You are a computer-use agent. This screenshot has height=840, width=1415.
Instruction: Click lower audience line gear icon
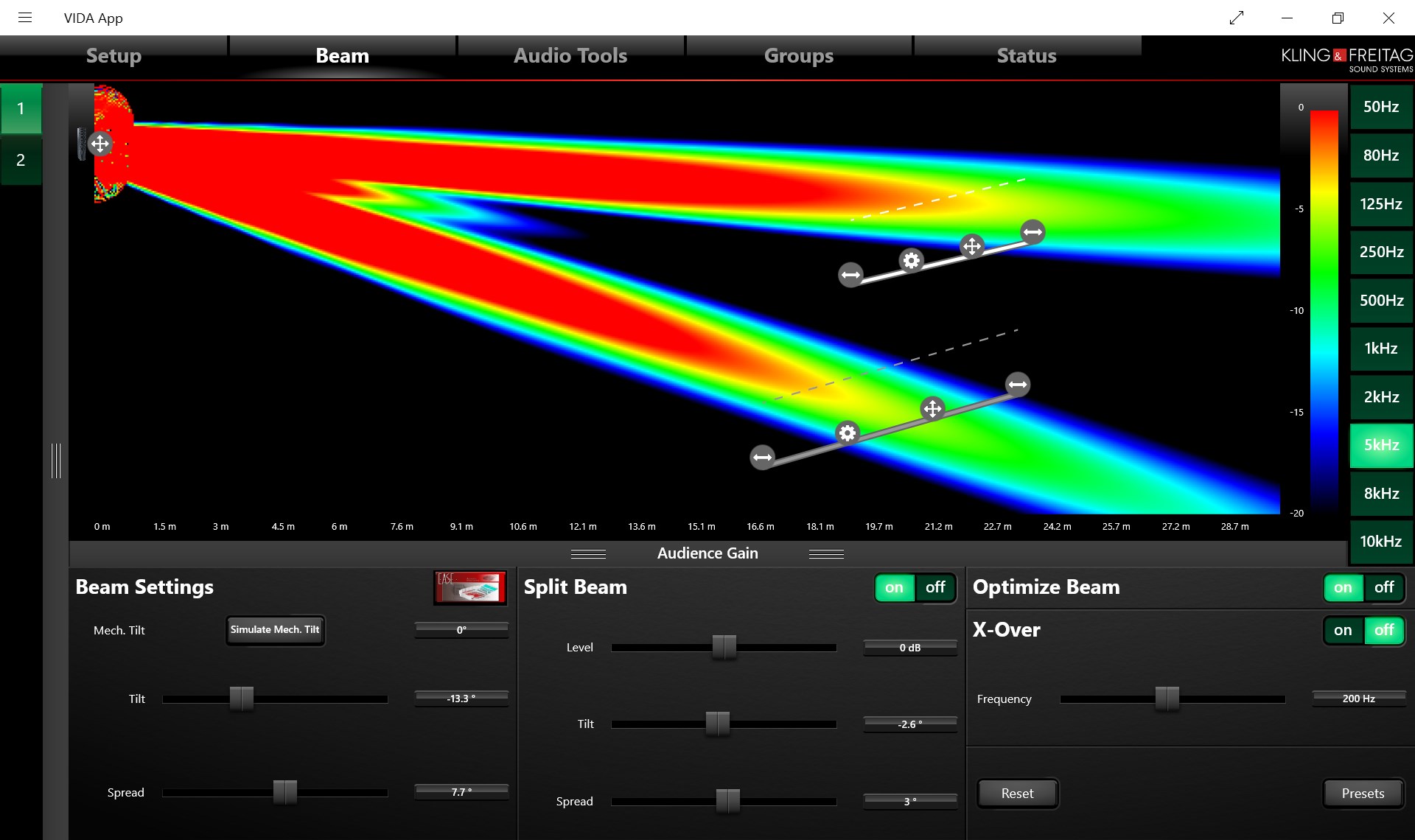tap(848, 433)
